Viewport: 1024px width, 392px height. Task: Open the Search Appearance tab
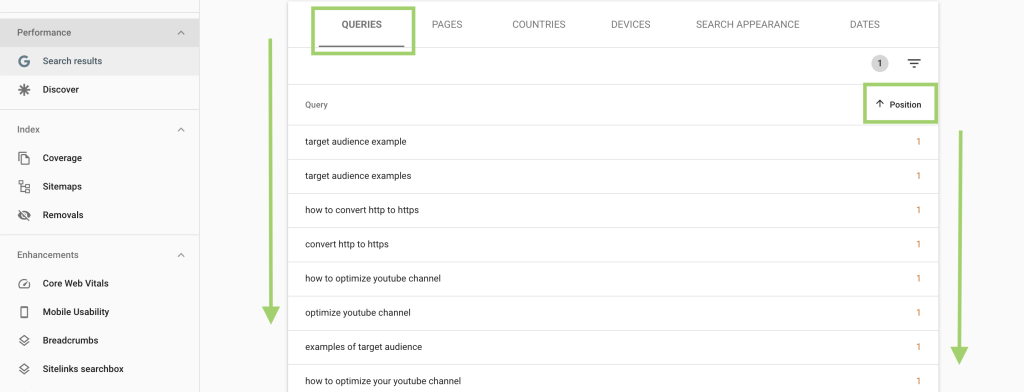coord(747,25)
